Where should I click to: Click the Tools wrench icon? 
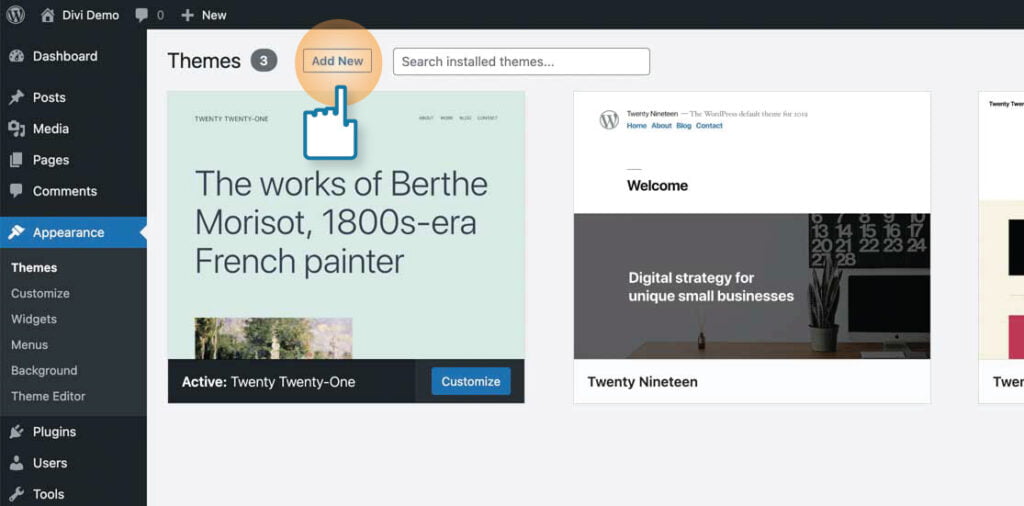16,494
